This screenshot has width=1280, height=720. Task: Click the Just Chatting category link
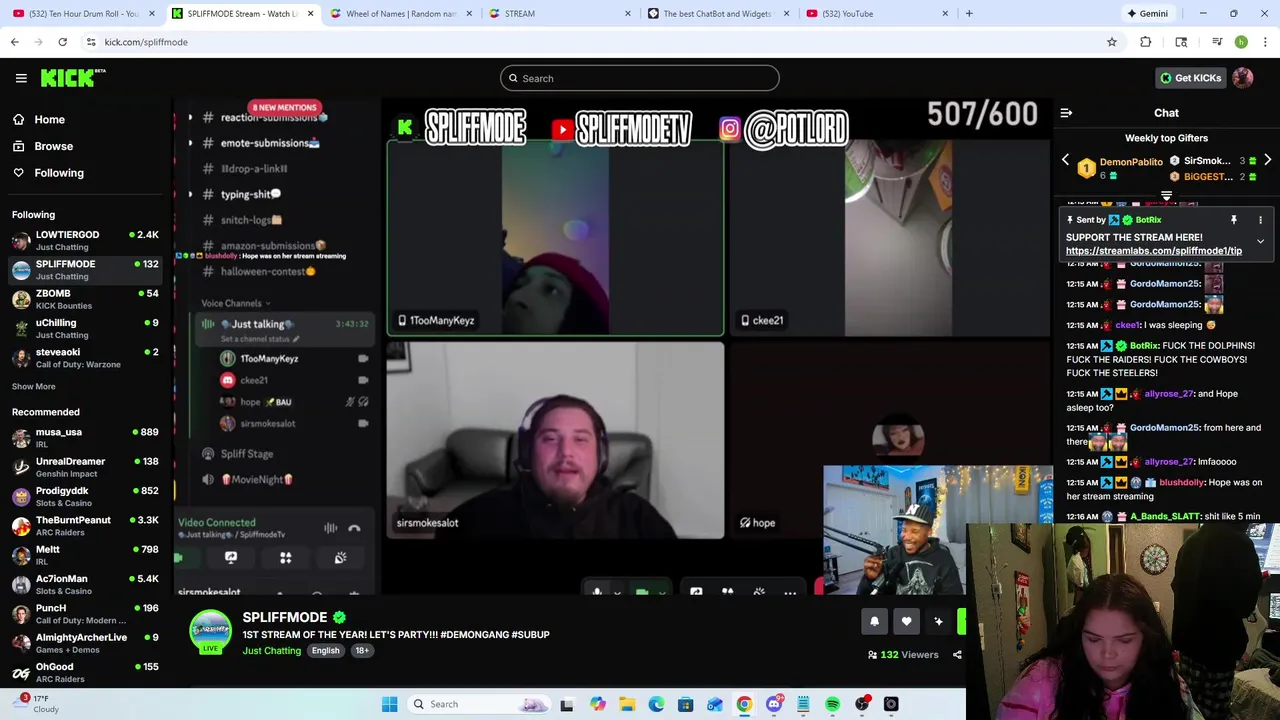point(271,651)
